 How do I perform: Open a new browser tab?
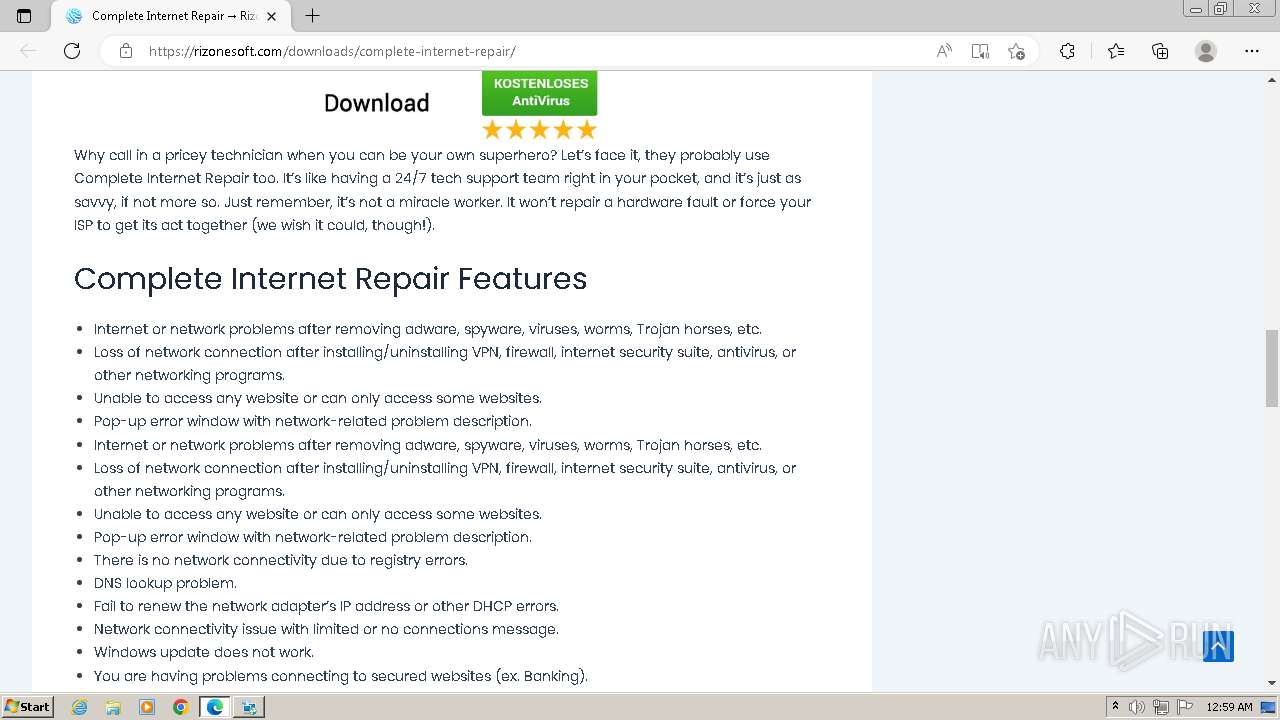312,16
